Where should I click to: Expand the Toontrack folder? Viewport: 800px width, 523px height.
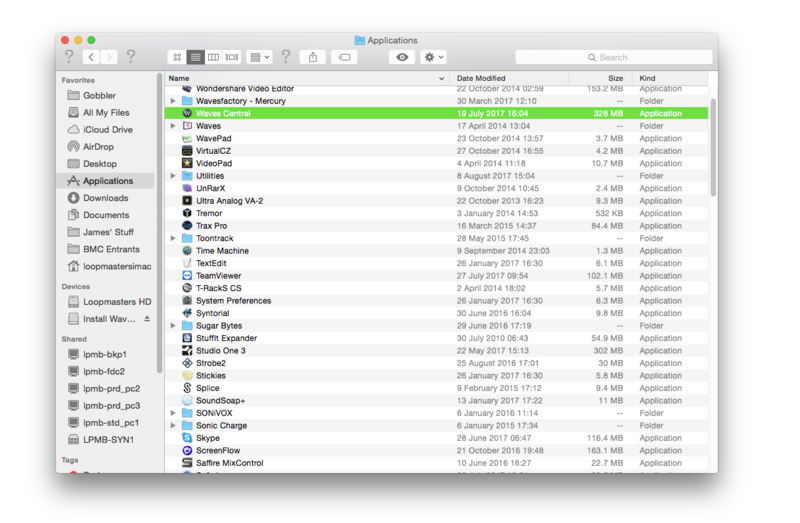pyautogui.click(x=173, y=239)
